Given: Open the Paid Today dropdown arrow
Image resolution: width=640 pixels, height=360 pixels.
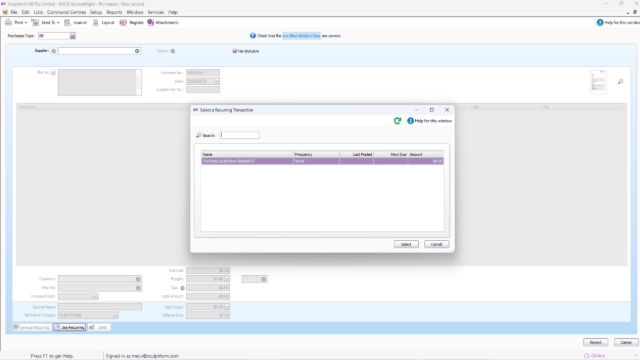Looking at the screenshot, I should pyautogui.click(x=227, y=307).
